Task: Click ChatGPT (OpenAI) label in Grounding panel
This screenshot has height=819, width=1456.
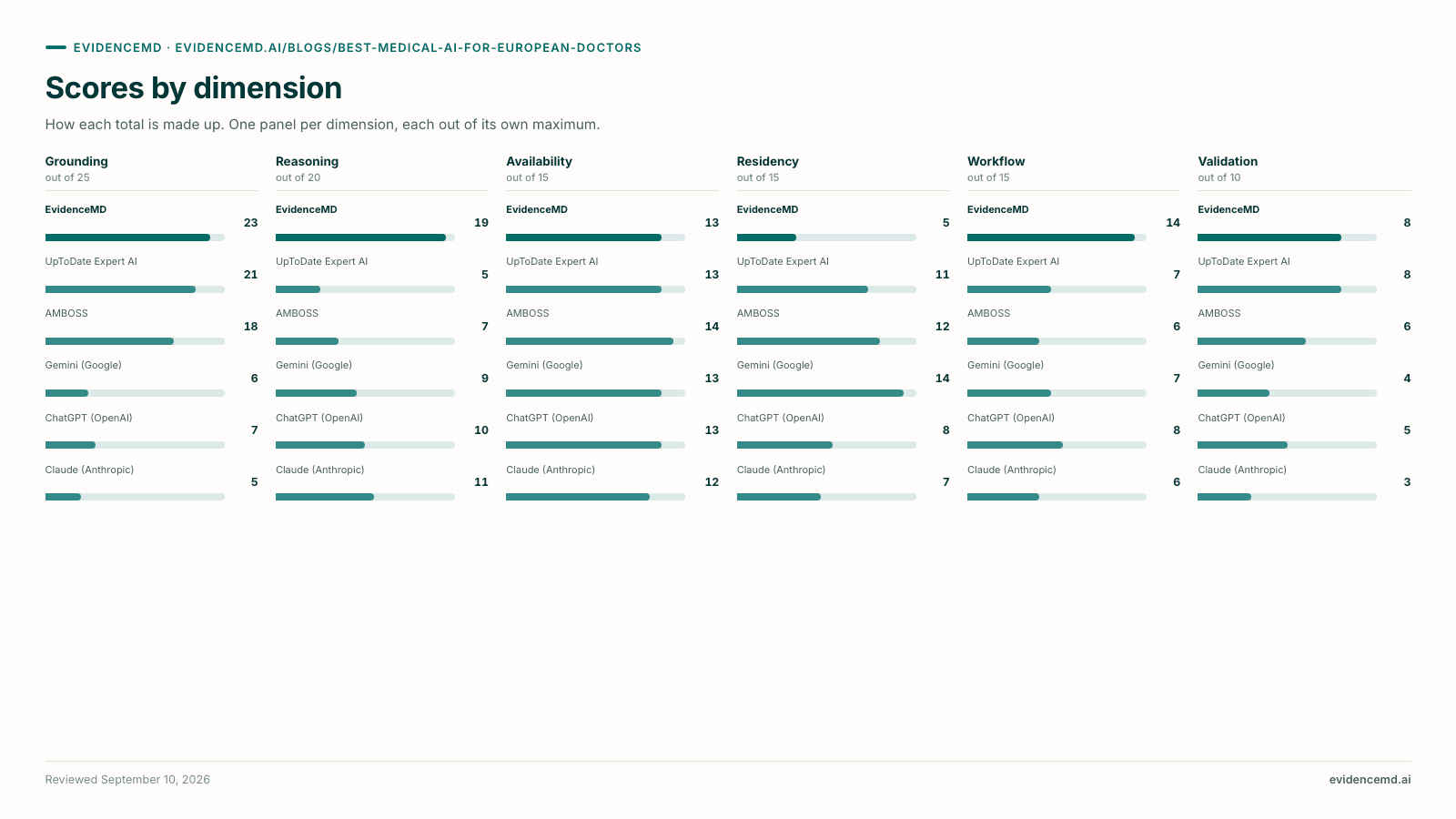Action: 88,418
